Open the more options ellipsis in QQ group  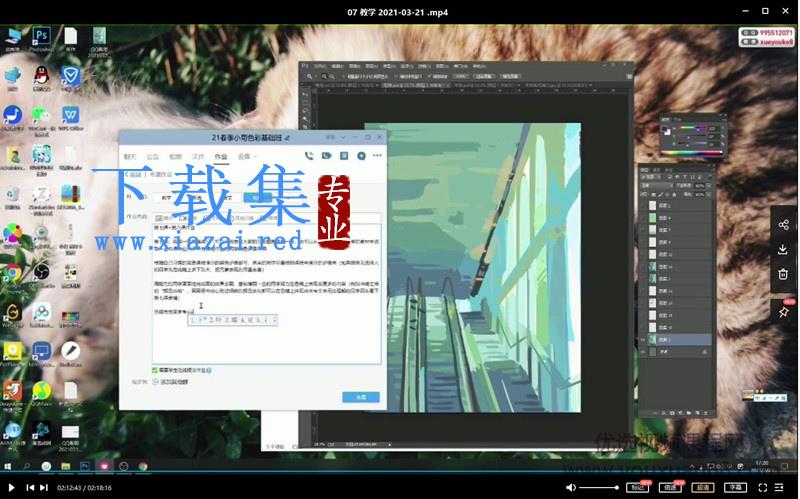[x=378, y=156]
